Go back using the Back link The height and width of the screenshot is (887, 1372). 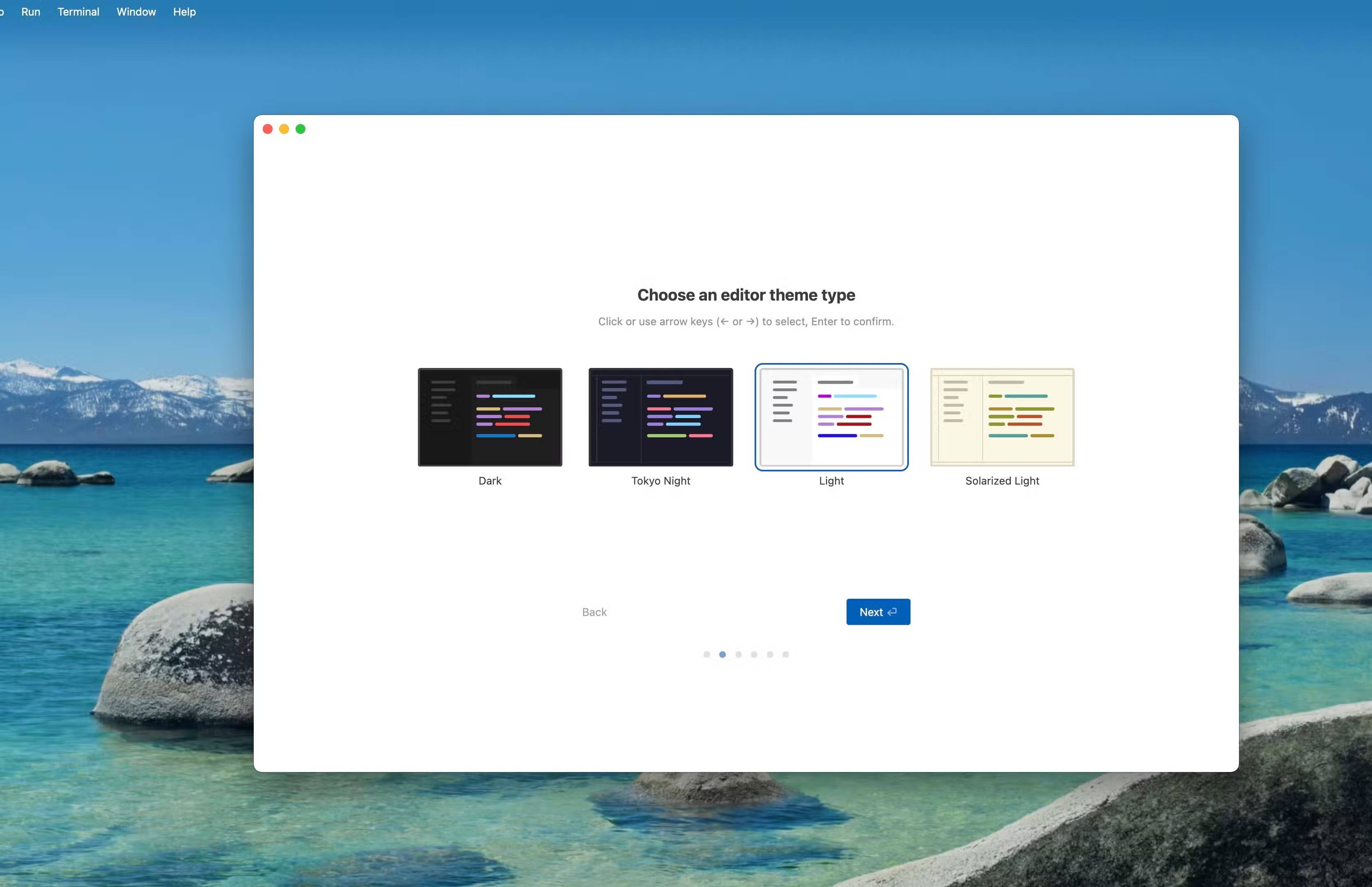point(594,612)
